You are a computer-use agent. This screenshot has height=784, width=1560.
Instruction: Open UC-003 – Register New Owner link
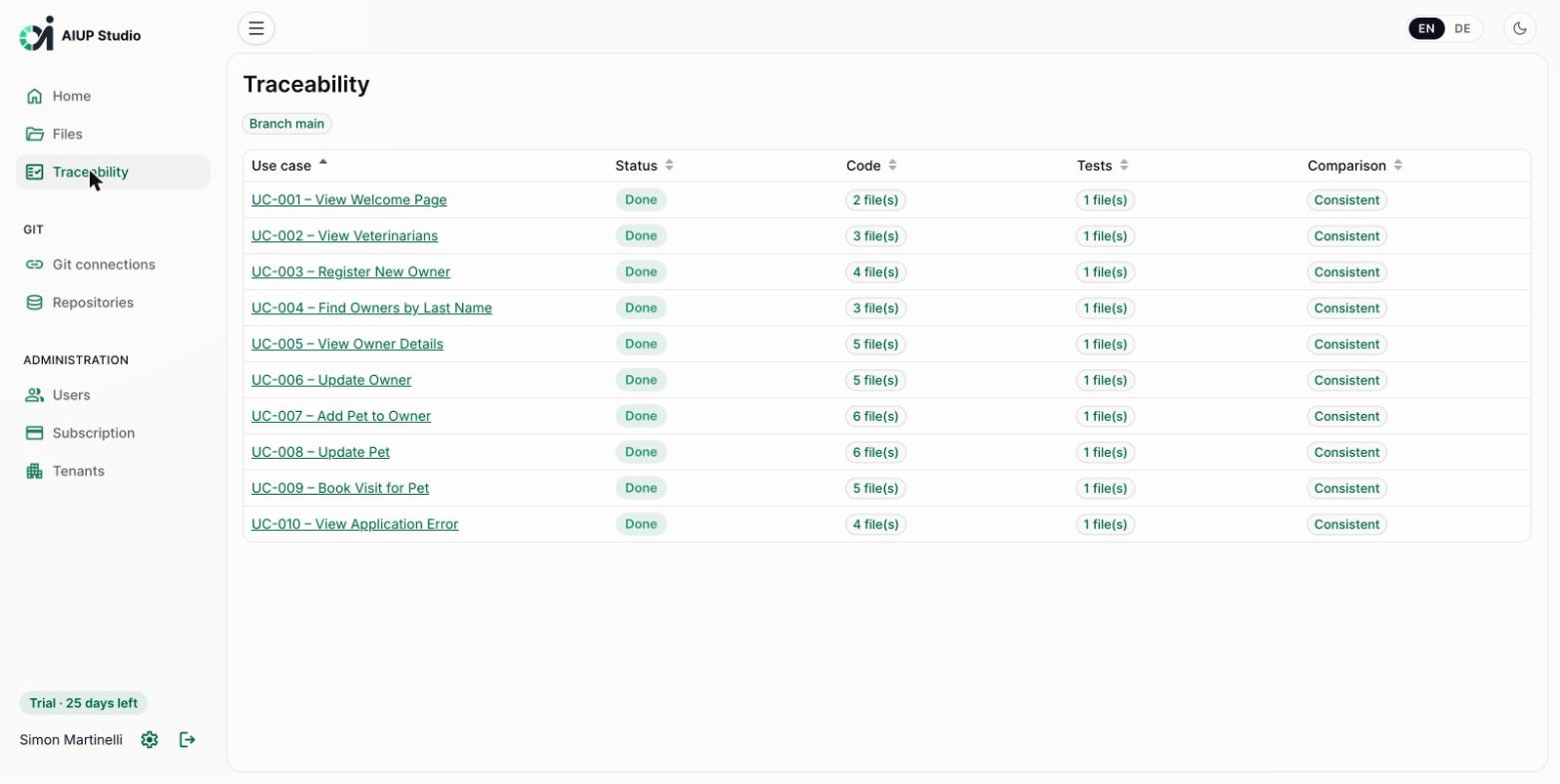coord(350,271)
